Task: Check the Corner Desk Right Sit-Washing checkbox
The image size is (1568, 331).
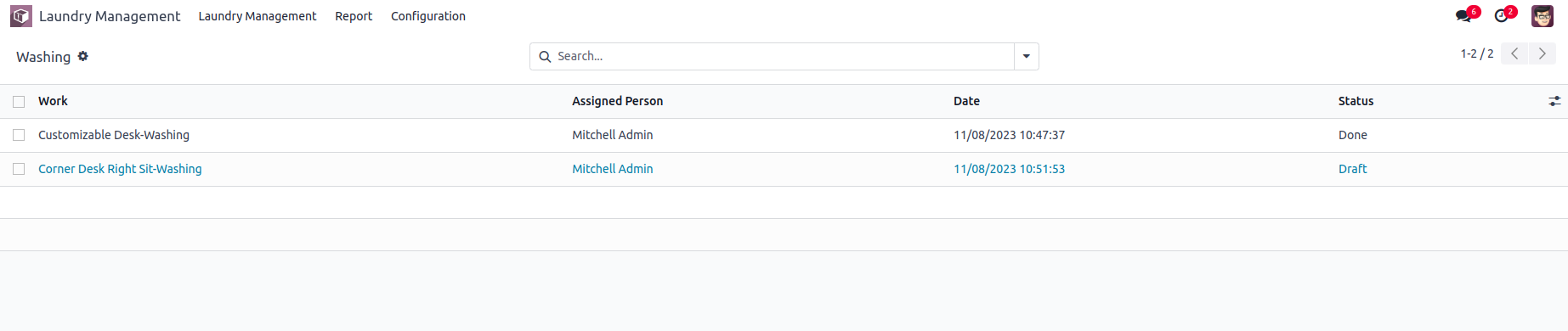Action: click(x=19, y=169)
